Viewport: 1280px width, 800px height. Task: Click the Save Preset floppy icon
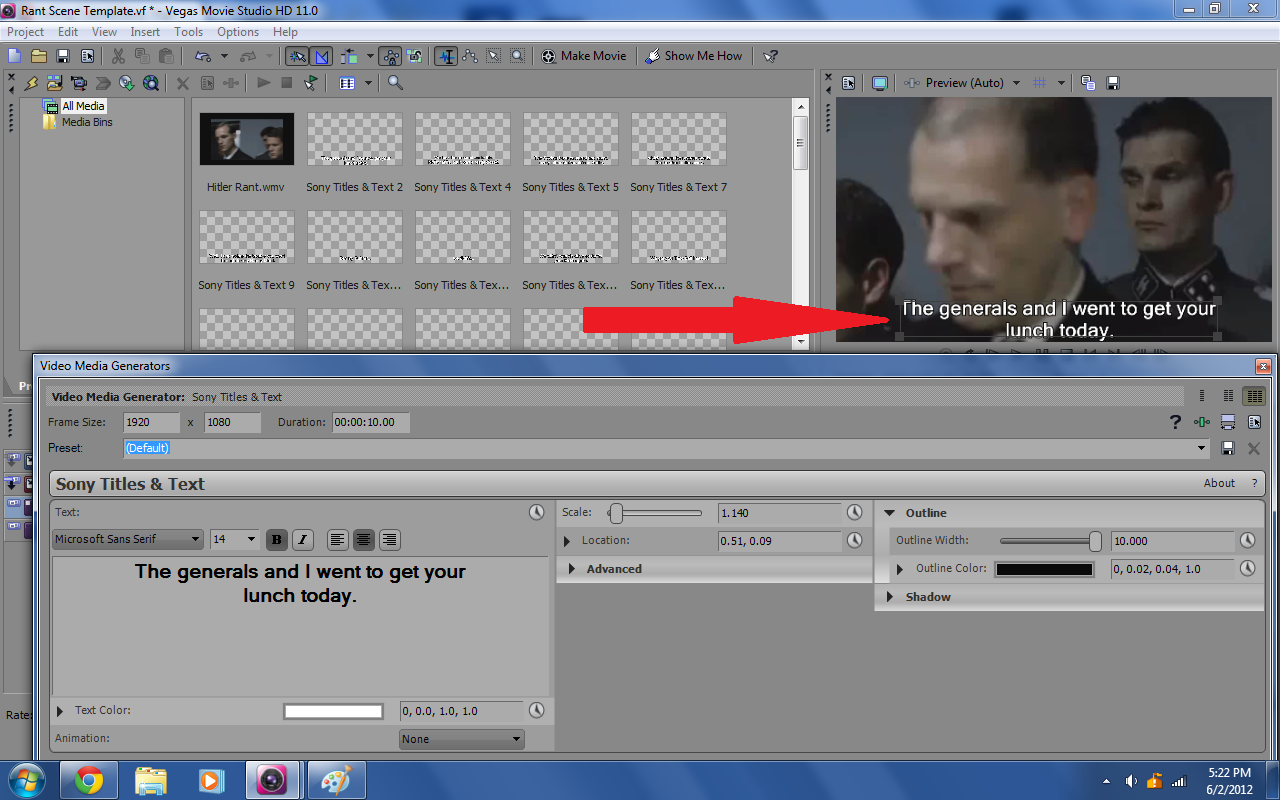[x=1228, y=449]
